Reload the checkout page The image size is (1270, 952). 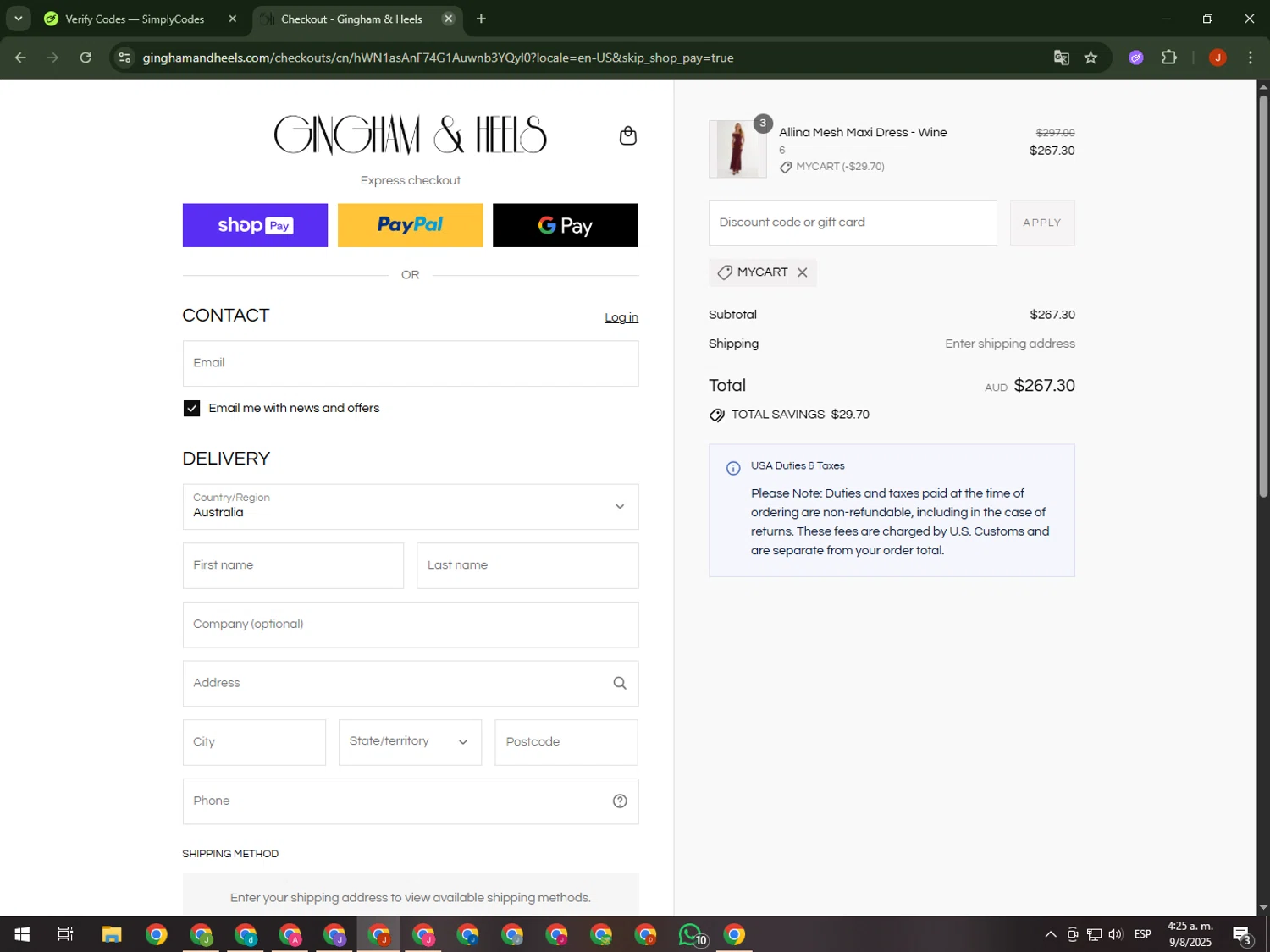tap(86, 58)
